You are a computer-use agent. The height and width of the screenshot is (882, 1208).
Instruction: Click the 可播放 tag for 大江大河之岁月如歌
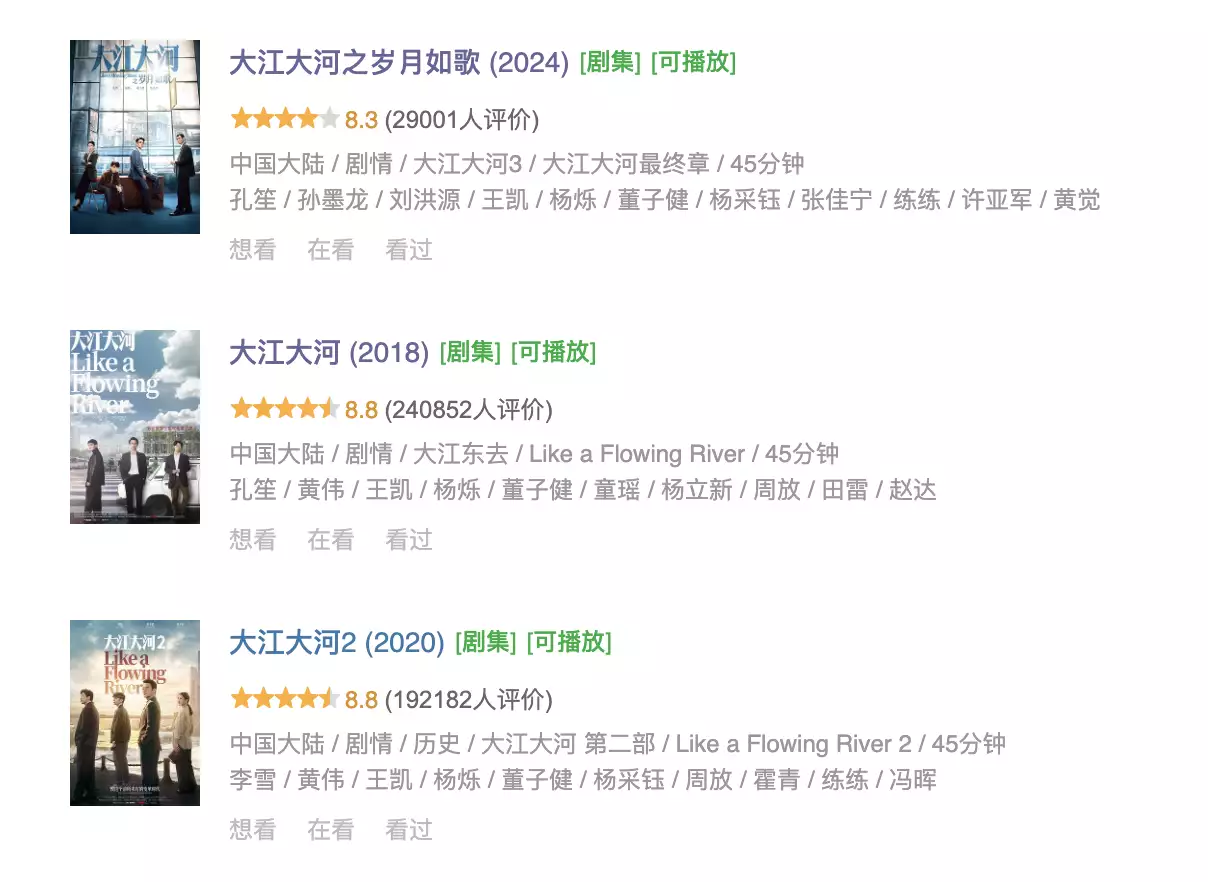pyautogui.click(x=693, y=62)
